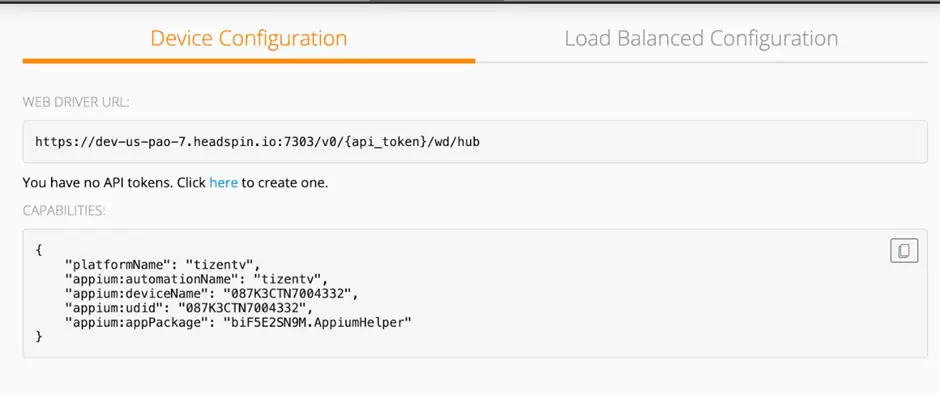940x393 pixels.
Task: Open the Load Balanced Configuration tab
Action: 701,38
